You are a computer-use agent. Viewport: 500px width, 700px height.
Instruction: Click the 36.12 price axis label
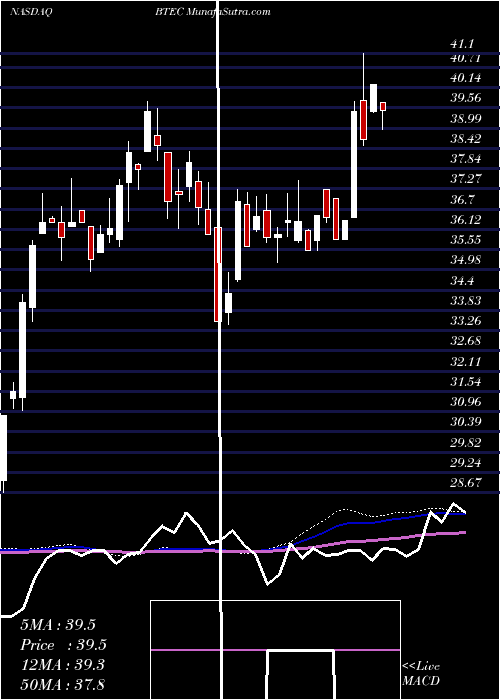466,219
